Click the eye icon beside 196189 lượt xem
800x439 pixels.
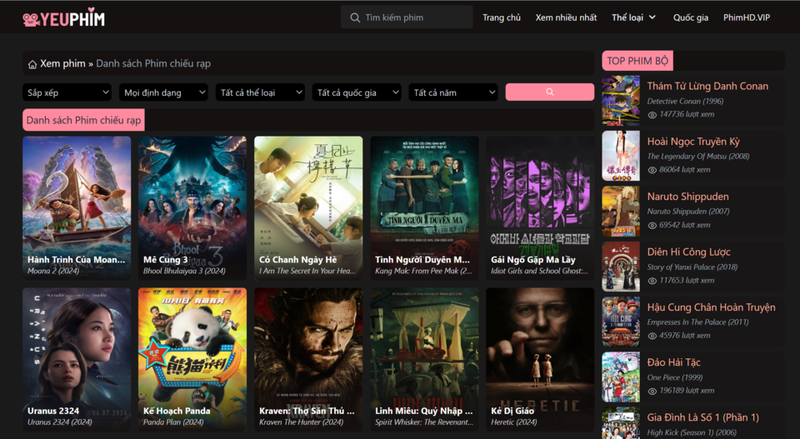652,391
